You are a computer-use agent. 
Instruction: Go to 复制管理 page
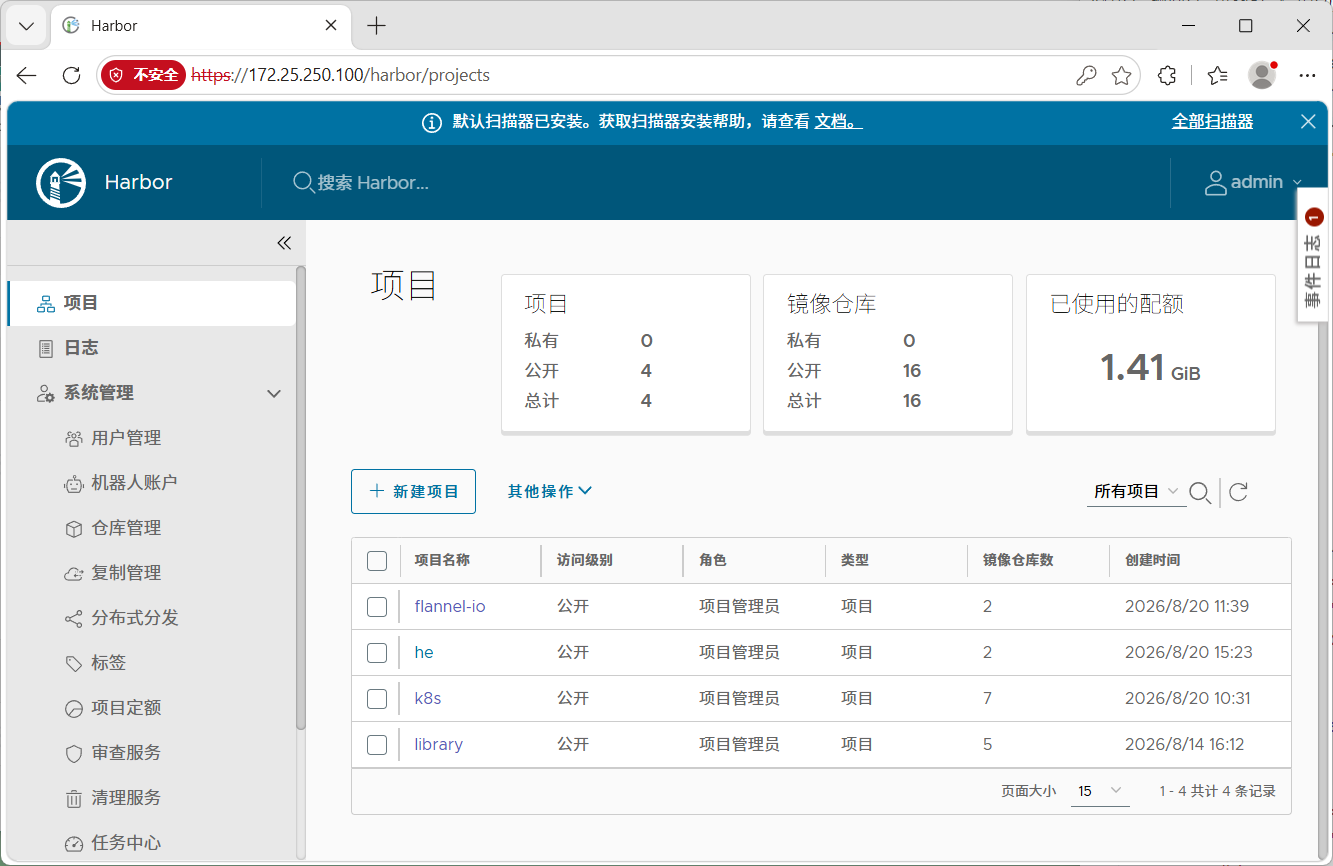click(126, 573)
